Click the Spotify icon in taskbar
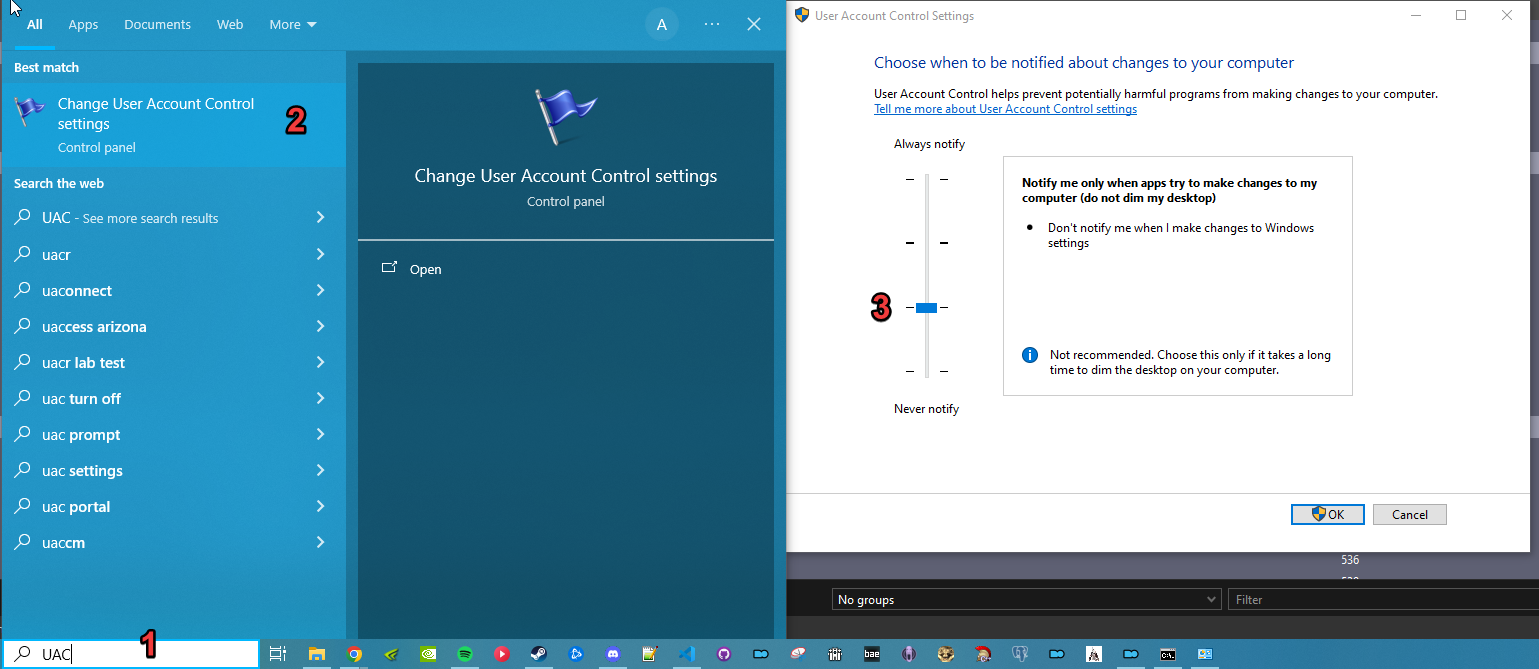Image resolution: width=1539 pixels, height=669 pixels. (465, 654)
